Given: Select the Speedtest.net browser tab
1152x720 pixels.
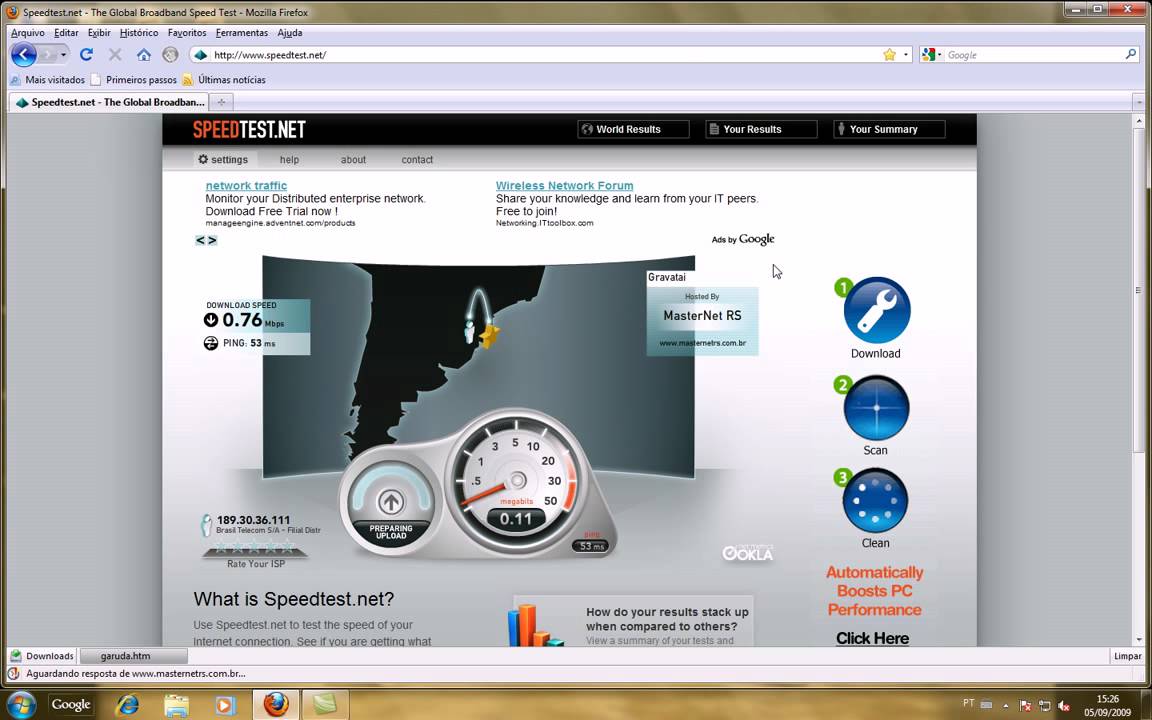Looking at the screenshot, I should pyautogui.click(x=109, y=102).
